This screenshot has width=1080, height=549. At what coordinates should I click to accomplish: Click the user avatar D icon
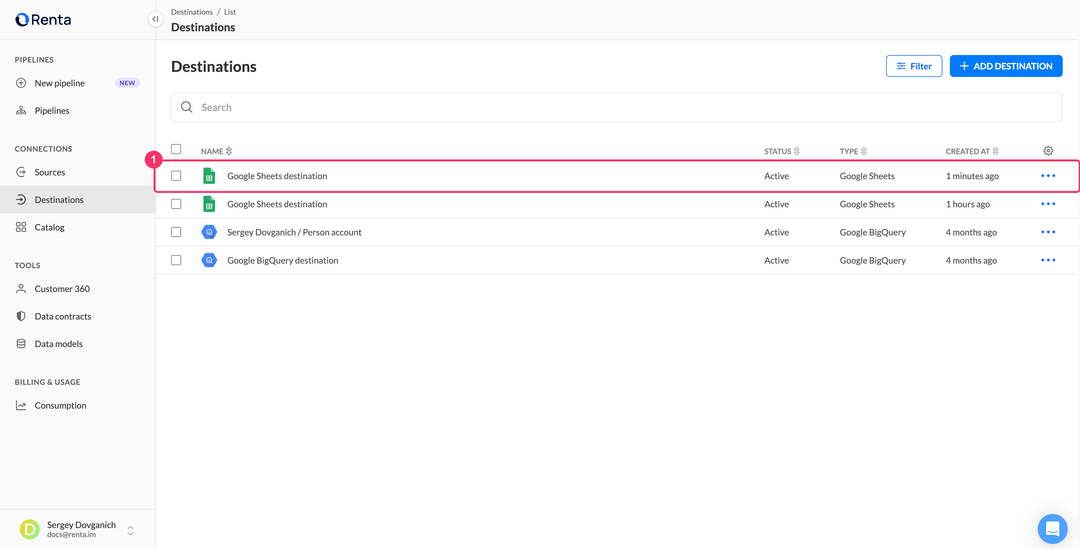tap(30, 530)
